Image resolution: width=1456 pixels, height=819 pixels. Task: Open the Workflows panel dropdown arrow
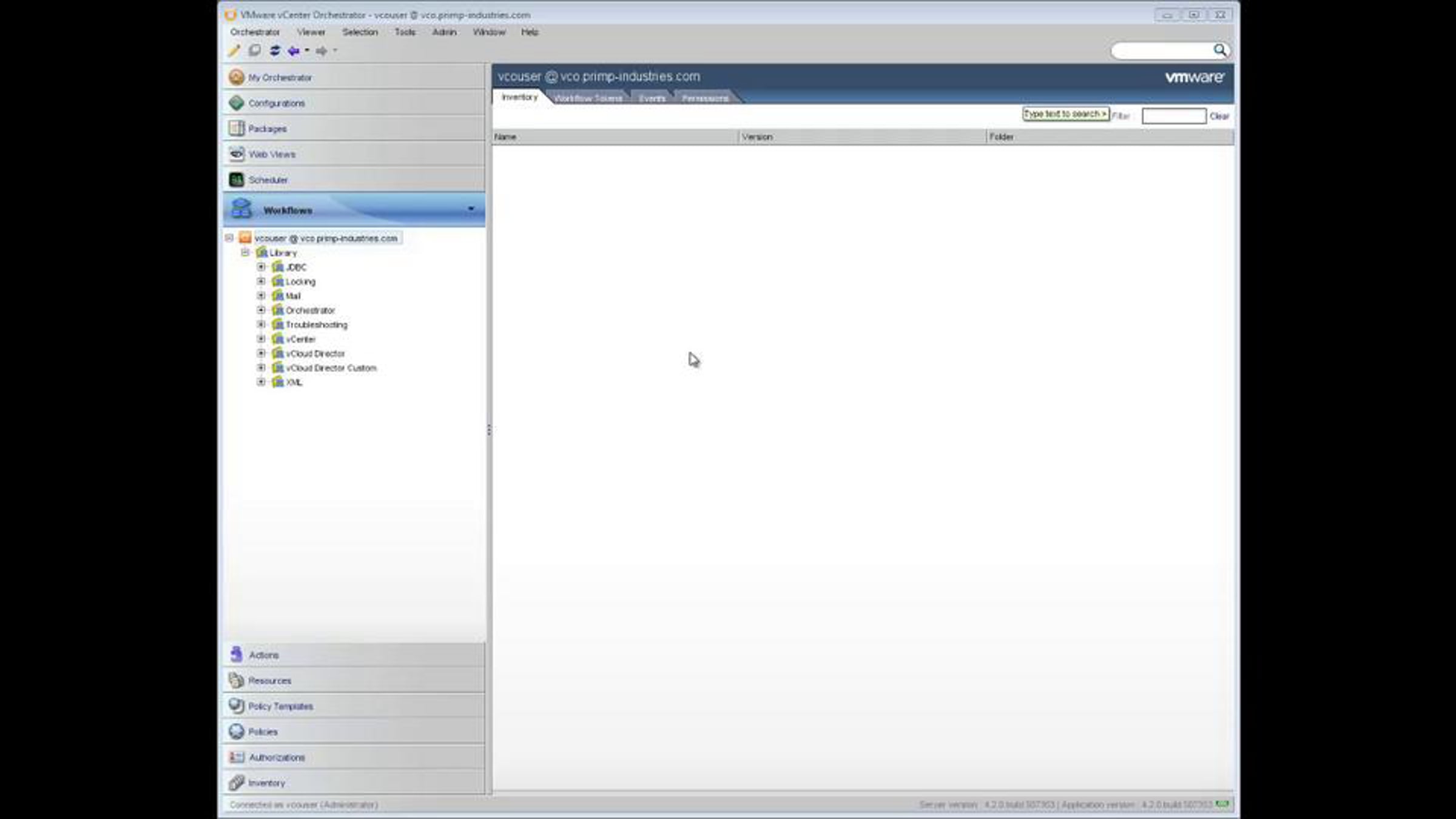(471, 209)
